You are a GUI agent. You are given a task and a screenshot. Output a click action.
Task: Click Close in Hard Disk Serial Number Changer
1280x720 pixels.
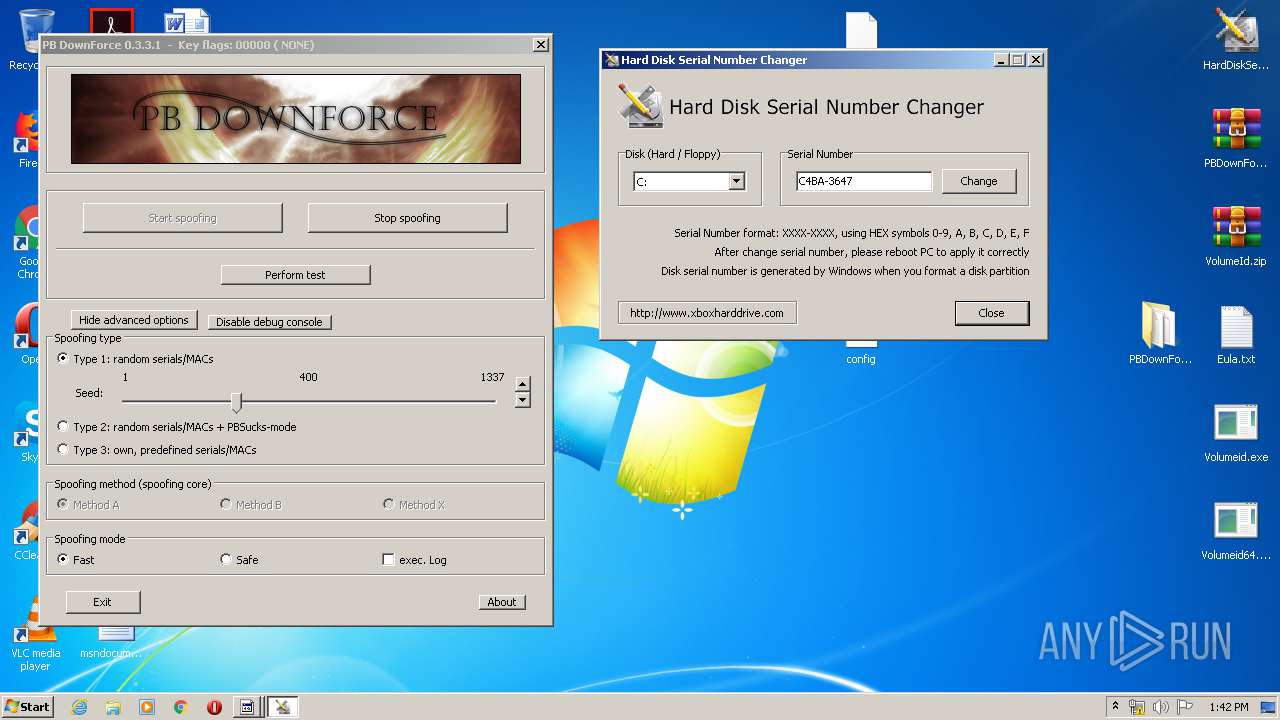point(991,313)
